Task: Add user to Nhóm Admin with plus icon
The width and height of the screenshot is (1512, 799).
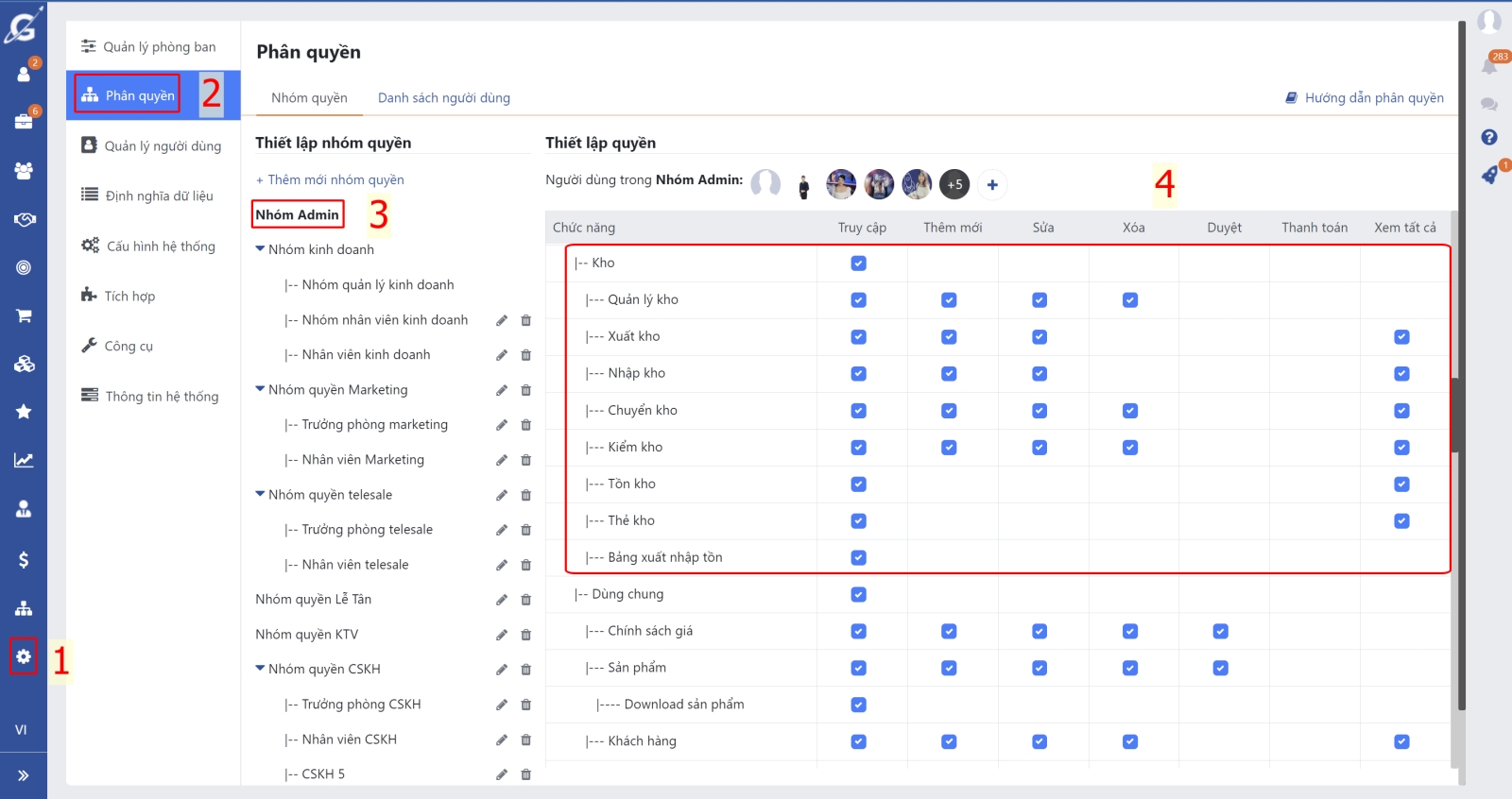Action: (992, 185)
